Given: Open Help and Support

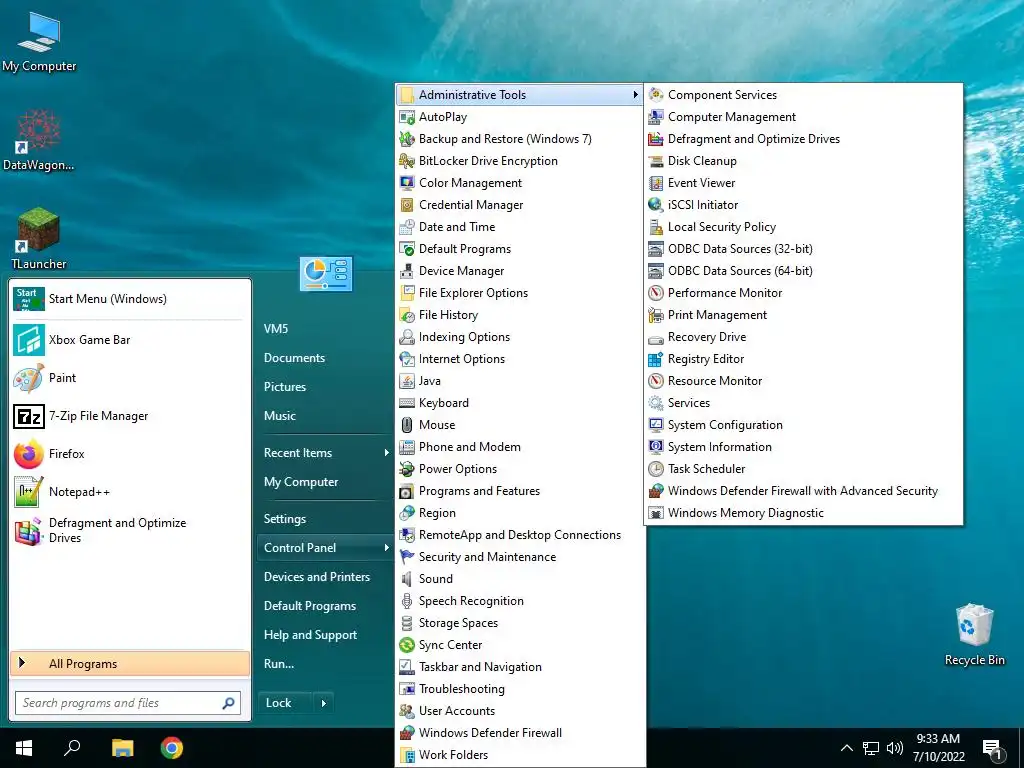Looking at the screenshot, I should coord(310,635).
